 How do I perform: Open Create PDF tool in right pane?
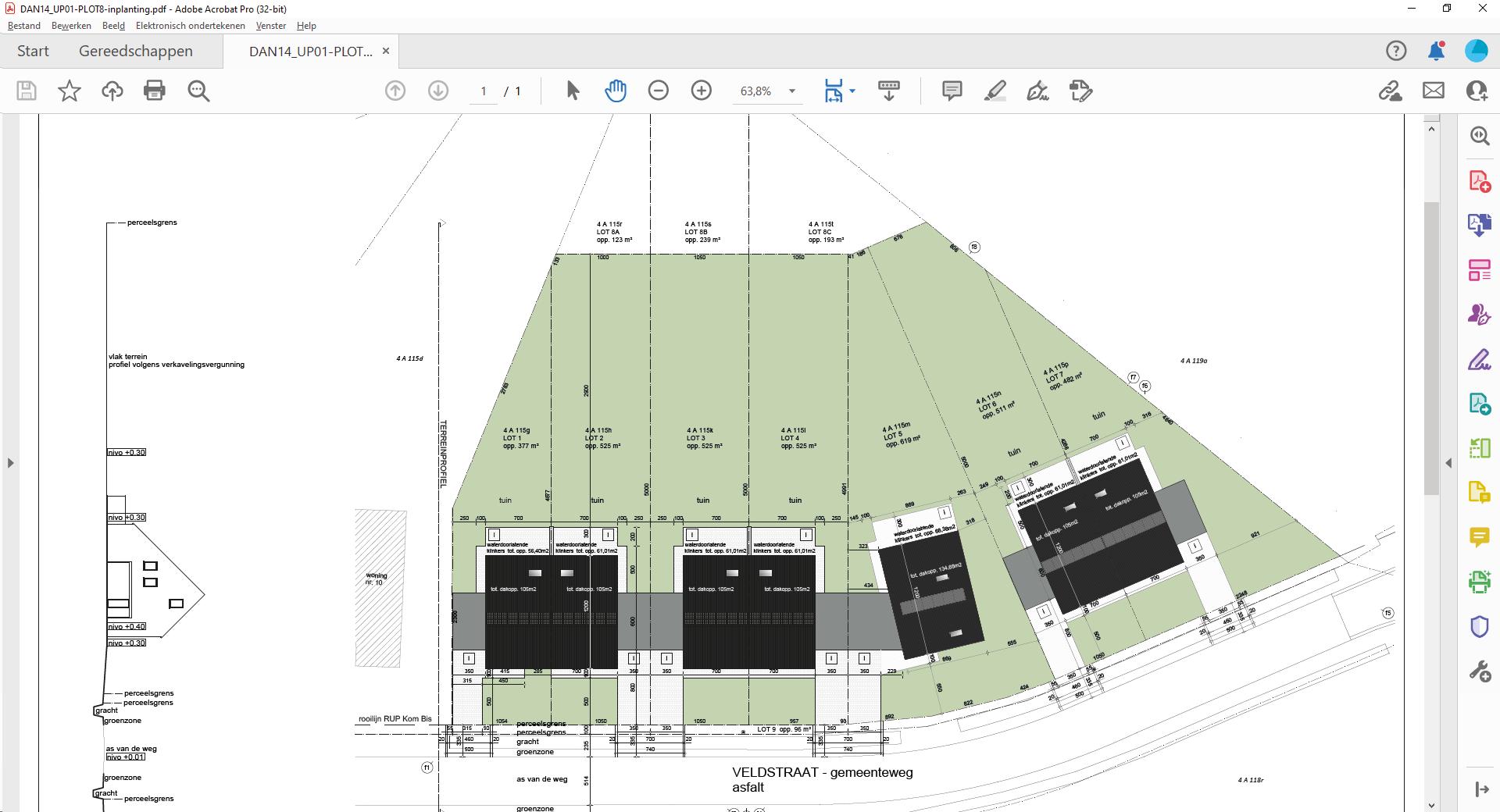[x=1479, y=180]
